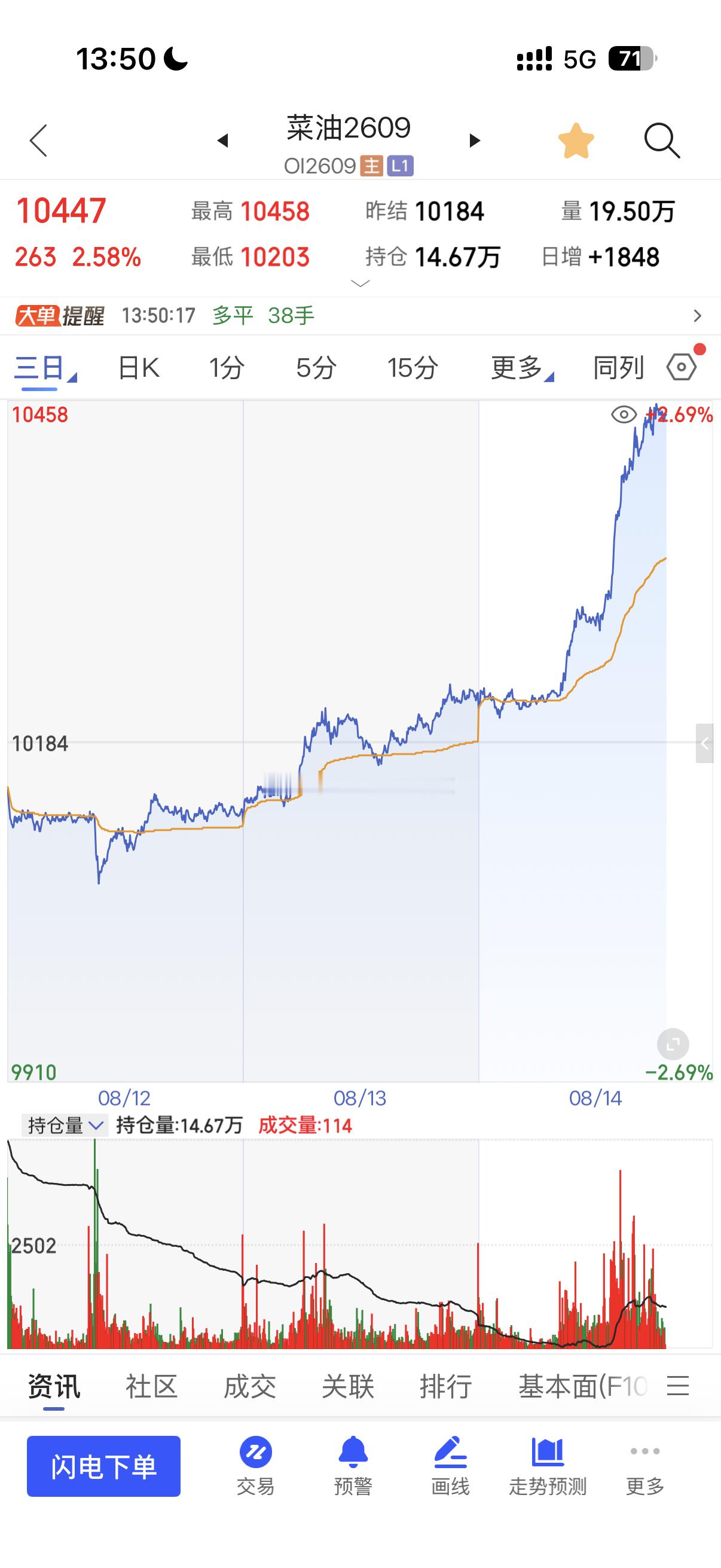Tap the 交易 trade icon
Screen dimensions: 721x1568
pyautogui.click(x=255, y=1453)
